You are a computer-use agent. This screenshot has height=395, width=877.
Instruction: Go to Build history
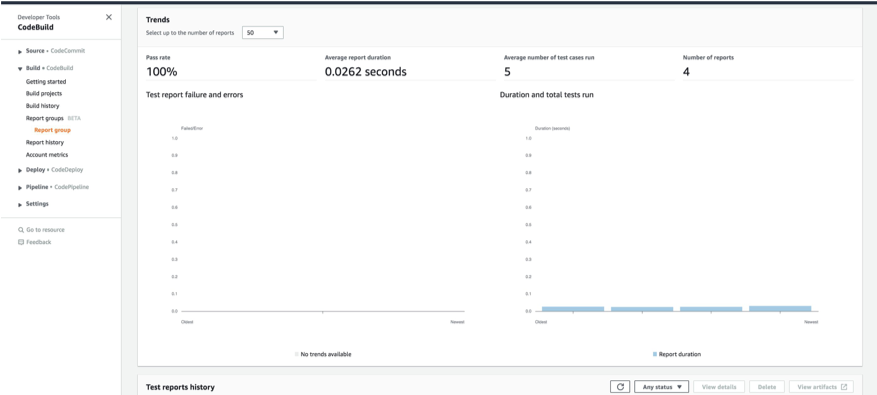[43, 106]
